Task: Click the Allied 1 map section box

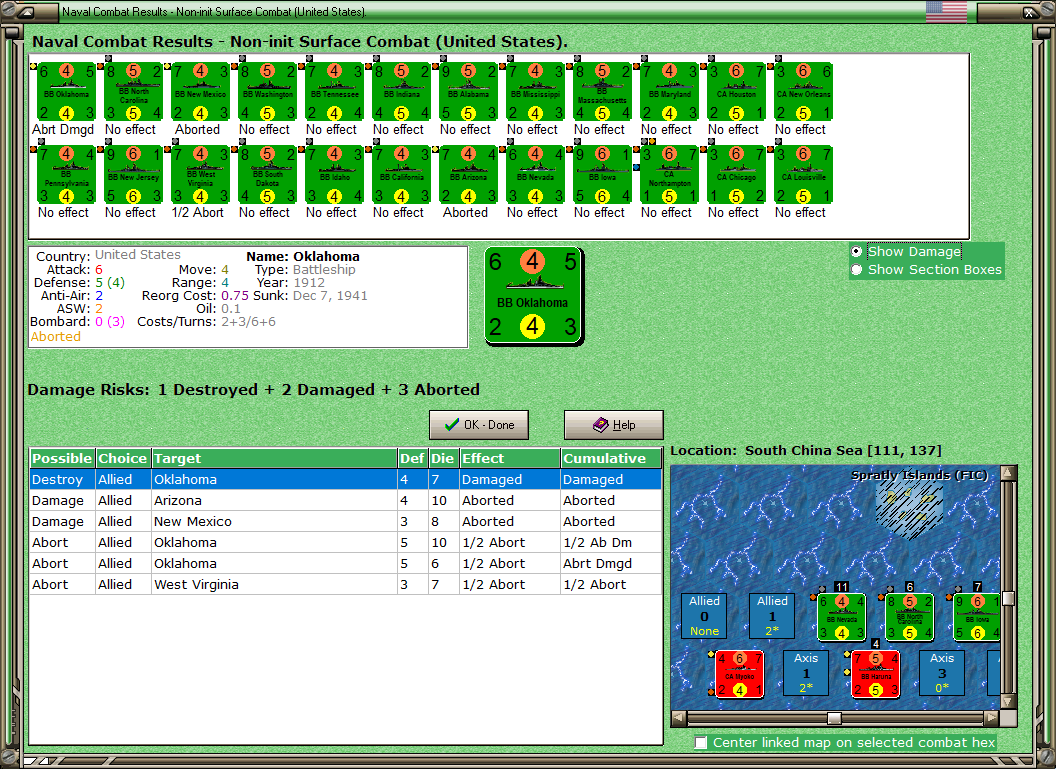Action: coord(772,615)
